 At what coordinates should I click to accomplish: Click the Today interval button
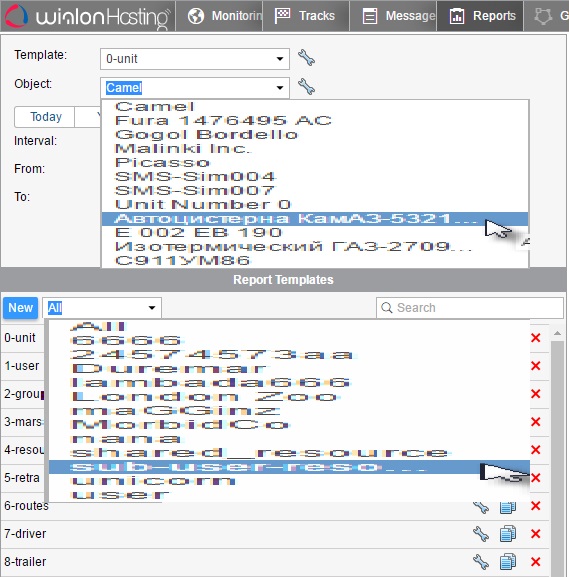[45, 117]
